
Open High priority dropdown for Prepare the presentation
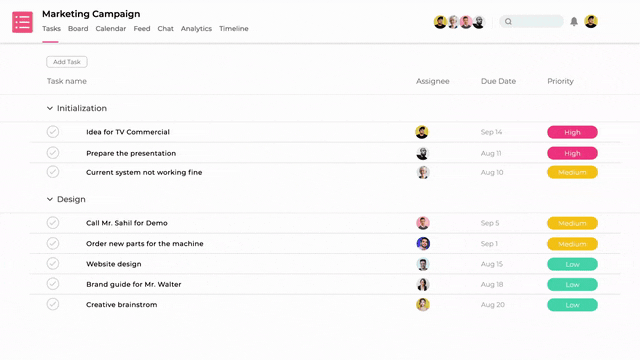coord(572,153)
